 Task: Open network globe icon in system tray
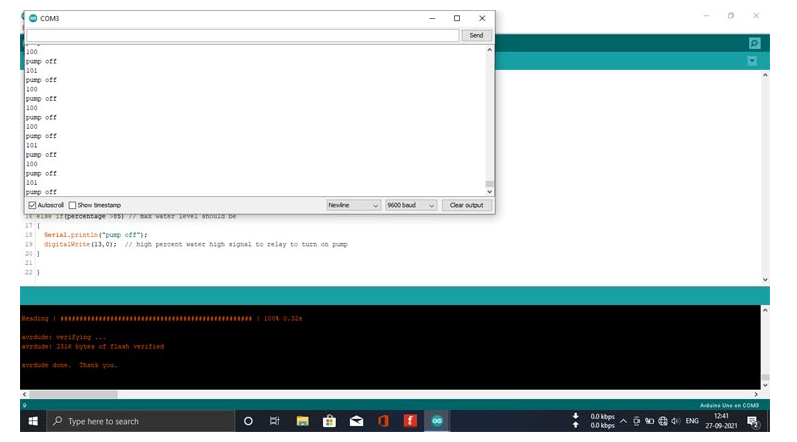[x=663, y=421]
